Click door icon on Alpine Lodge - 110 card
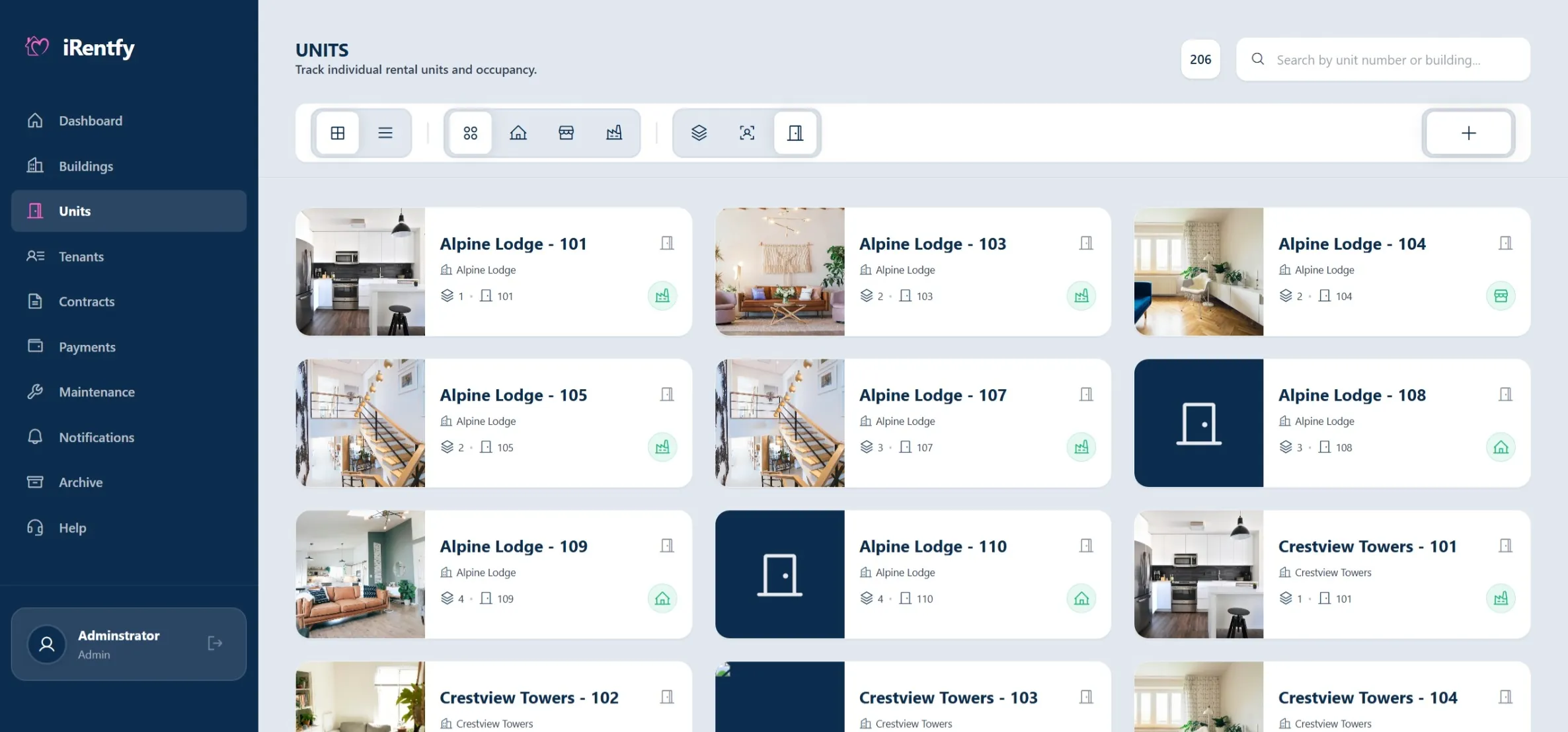This screenshot has width=1568, height=732. click(1086, 546)
